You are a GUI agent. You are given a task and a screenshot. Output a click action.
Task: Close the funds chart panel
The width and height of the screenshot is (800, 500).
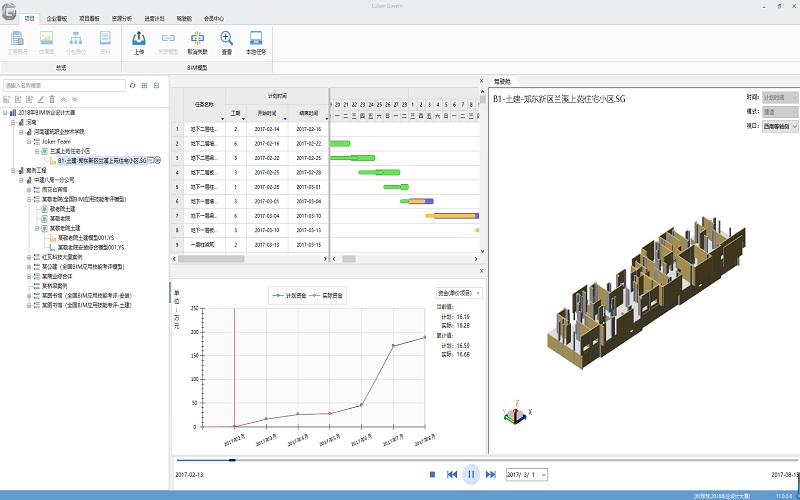tap(482, 271)
